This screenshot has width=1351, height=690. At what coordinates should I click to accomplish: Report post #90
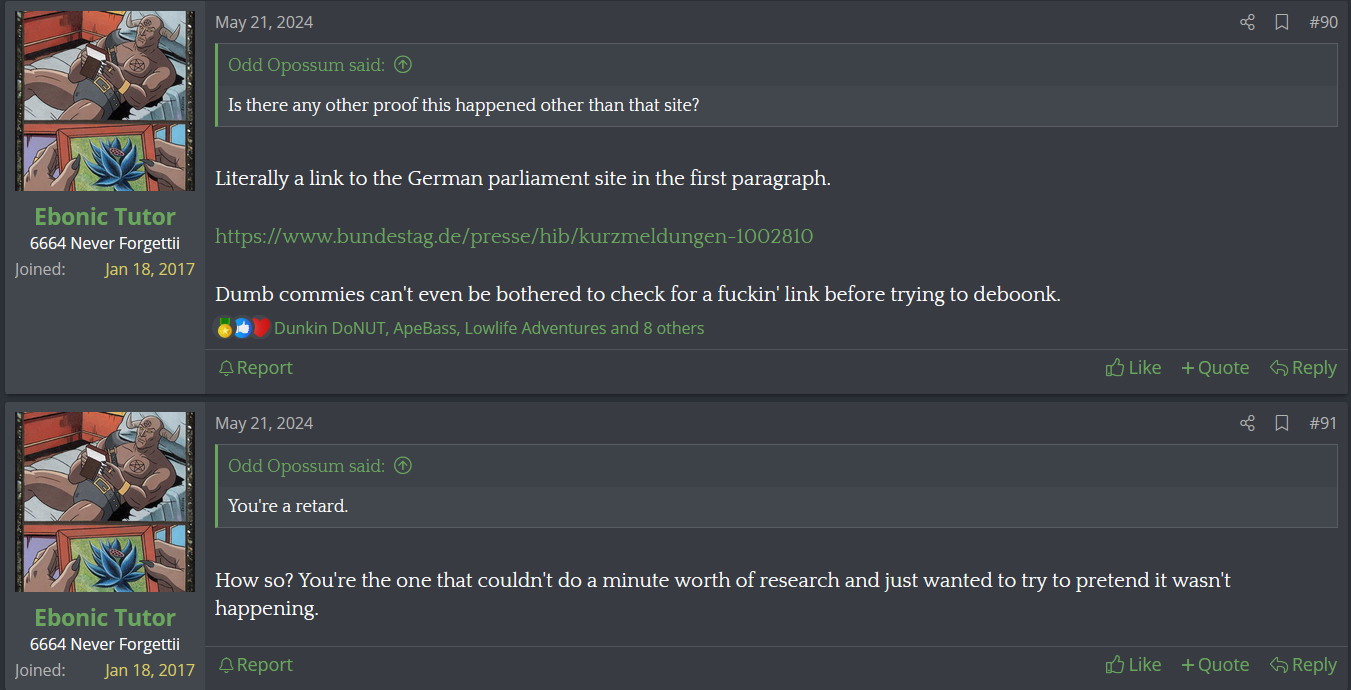[255, 368]
